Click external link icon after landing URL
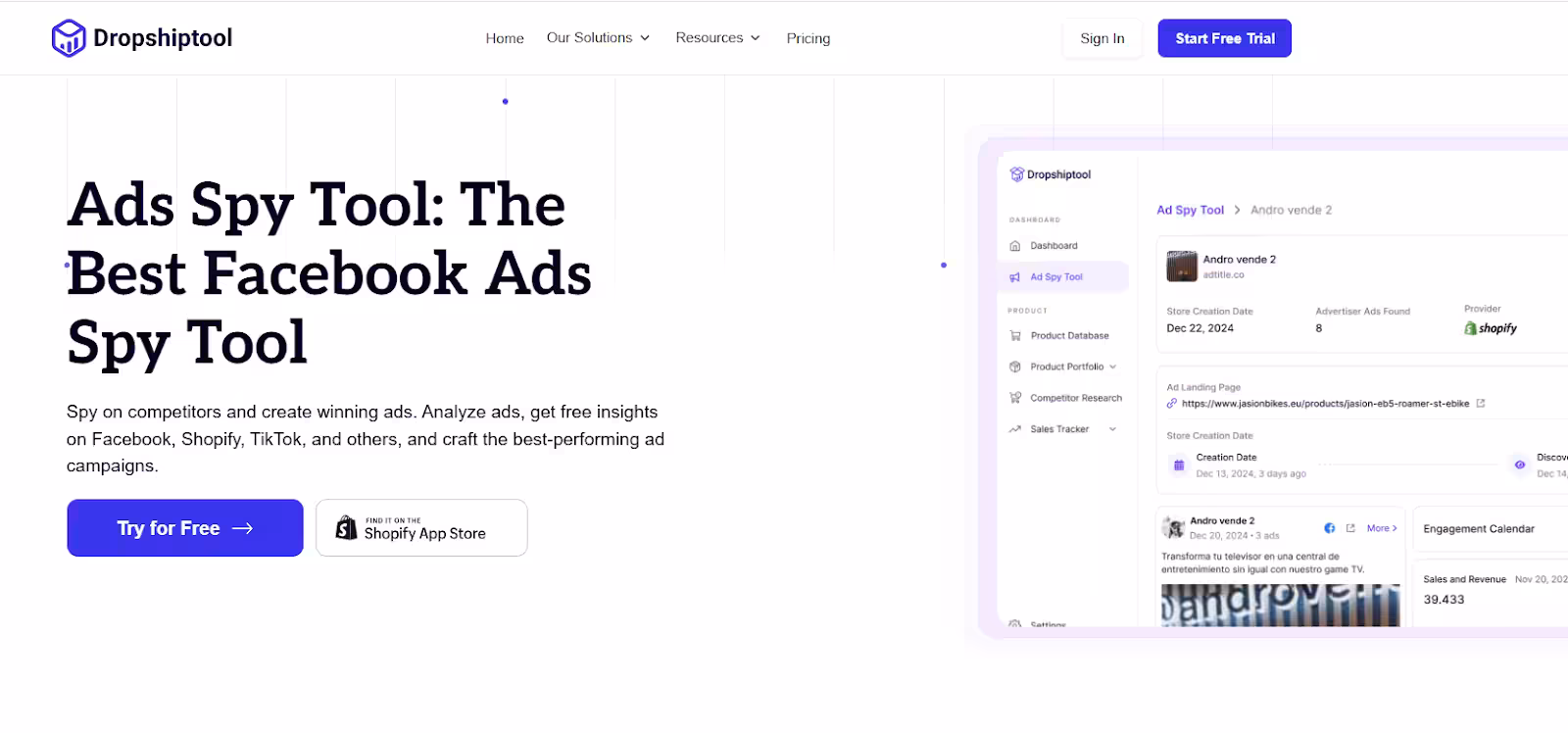The width and height of the screenshot is (1568, 733). coord(1481,403)
